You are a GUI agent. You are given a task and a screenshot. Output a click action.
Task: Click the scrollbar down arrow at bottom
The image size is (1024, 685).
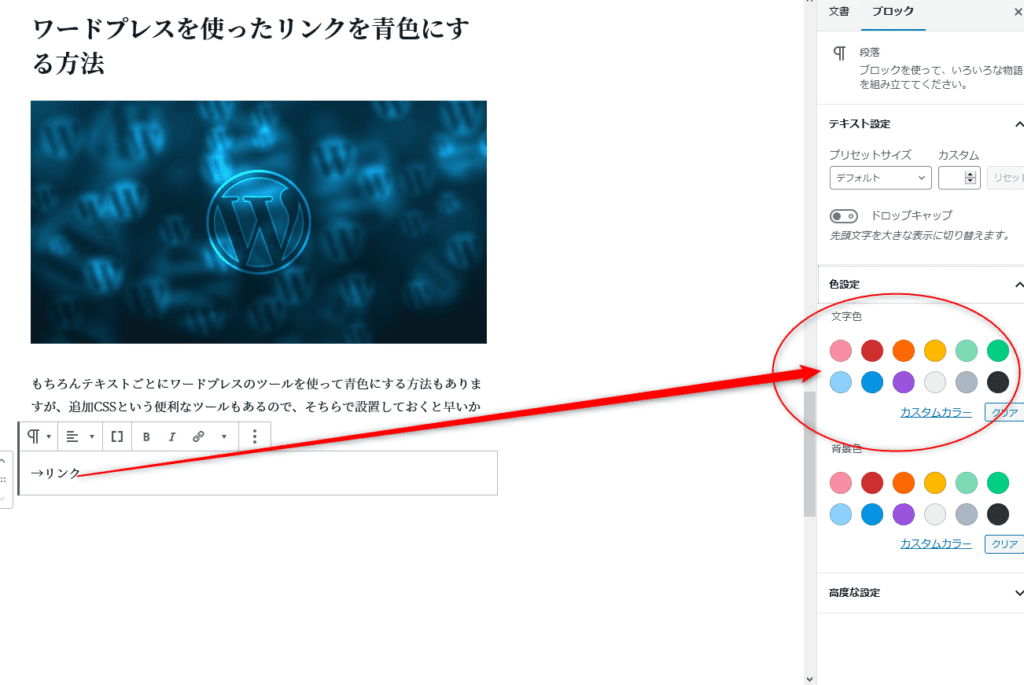pyautogui.click(x=810, y=679)
